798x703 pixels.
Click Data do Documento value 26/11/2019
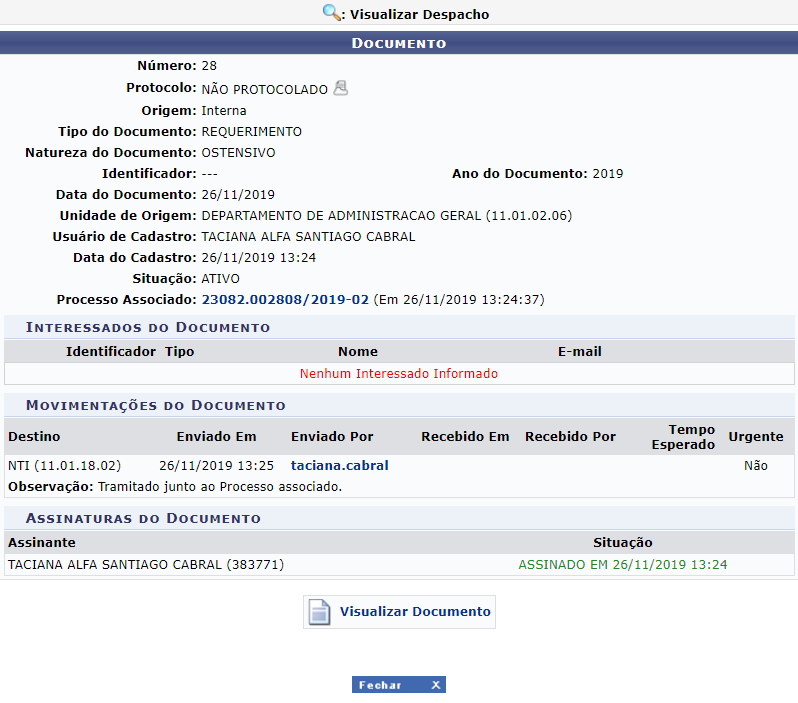[238, 194]
